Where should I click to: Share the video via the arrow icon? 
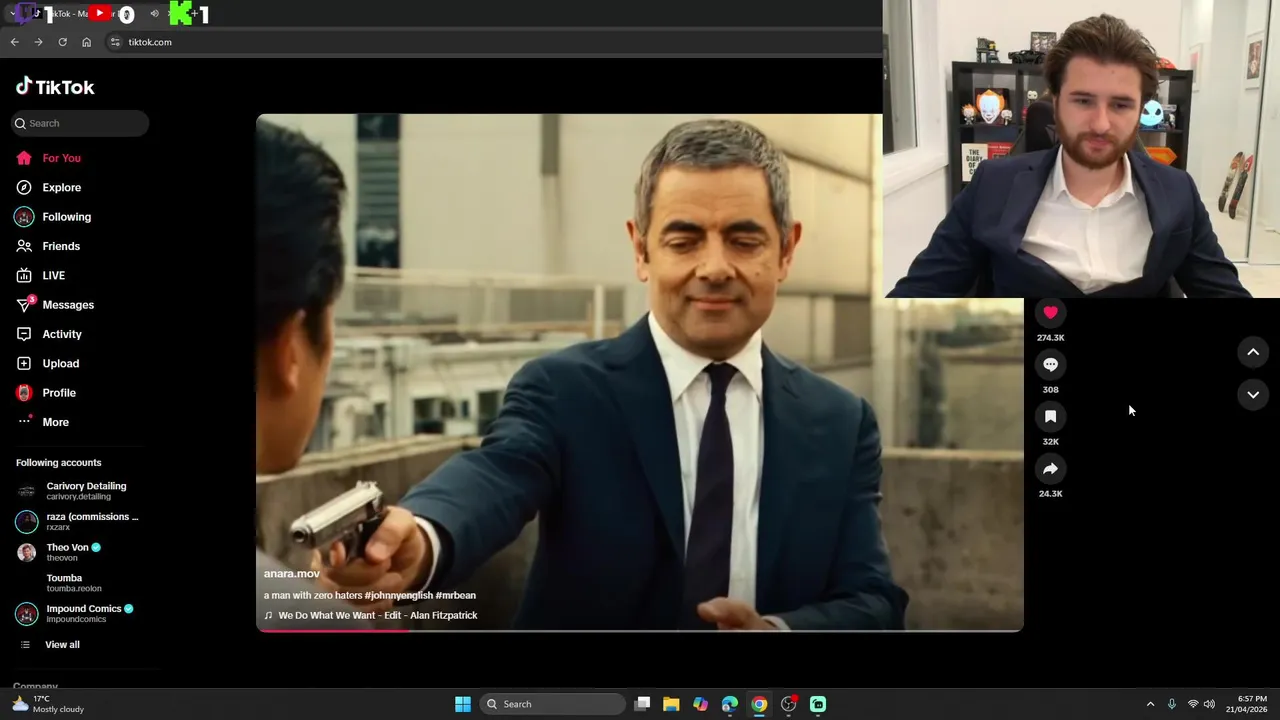coord(1050,469)
